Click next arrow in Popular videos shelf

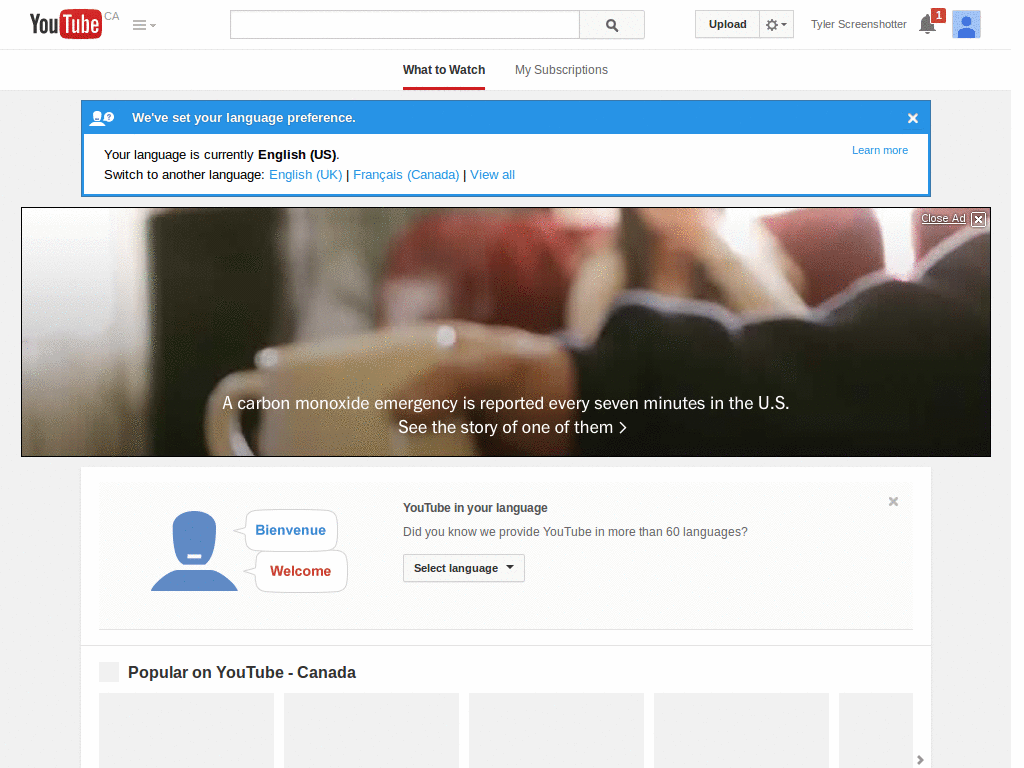point(920,760)
